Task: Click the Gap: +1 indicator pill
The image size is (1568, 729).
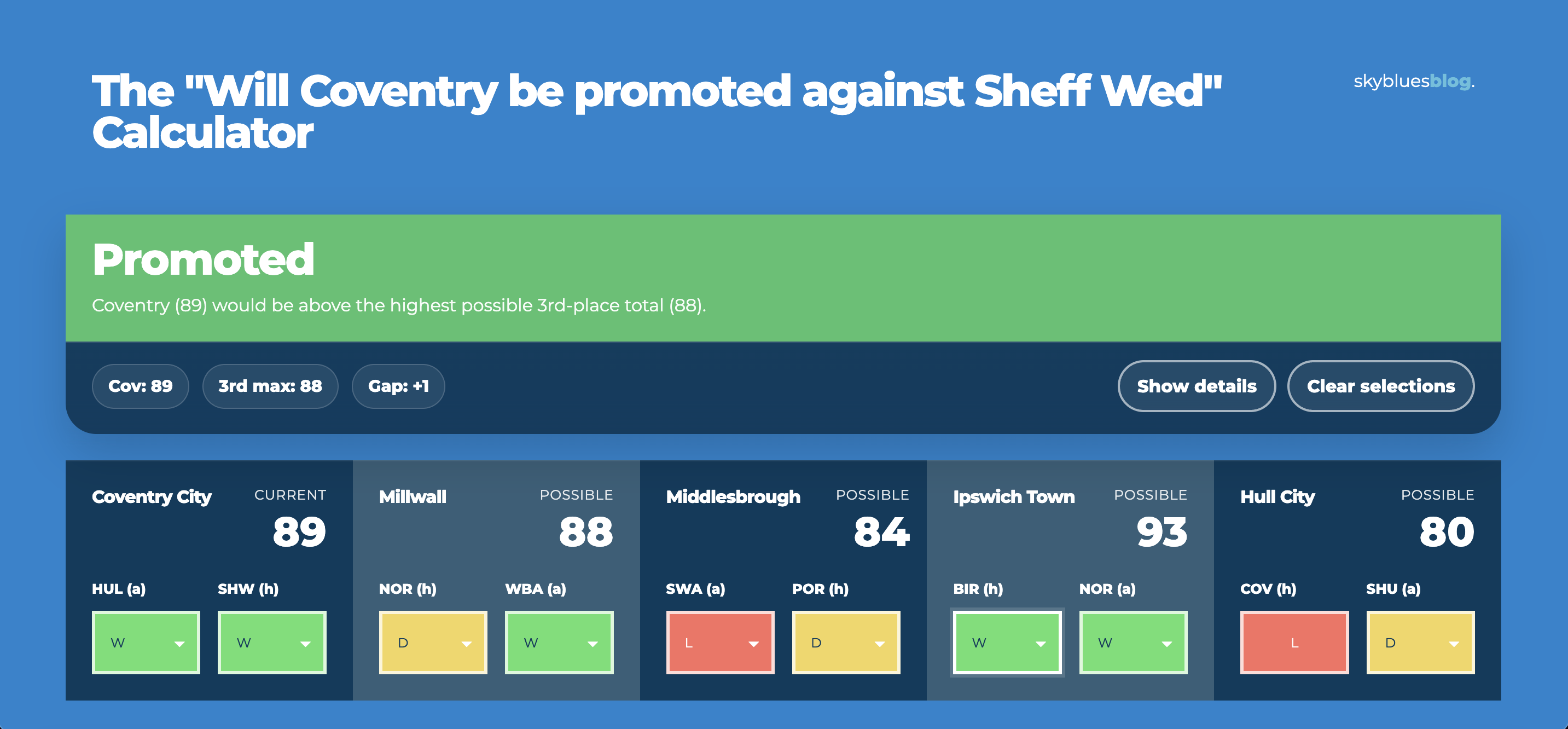Action: 398,386
